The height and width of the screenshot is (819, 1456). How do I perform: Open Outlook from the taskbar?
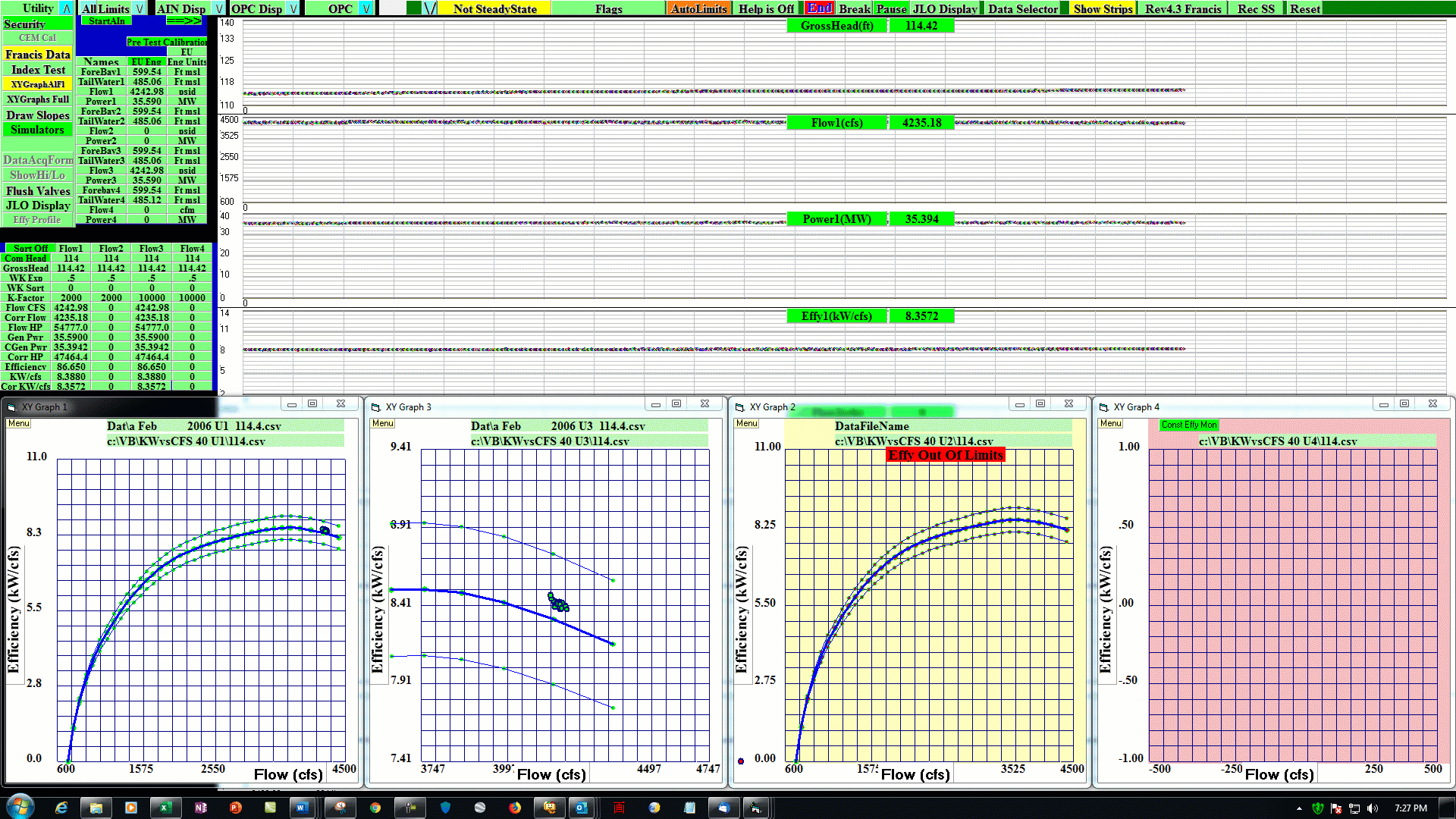click(582, 808)
